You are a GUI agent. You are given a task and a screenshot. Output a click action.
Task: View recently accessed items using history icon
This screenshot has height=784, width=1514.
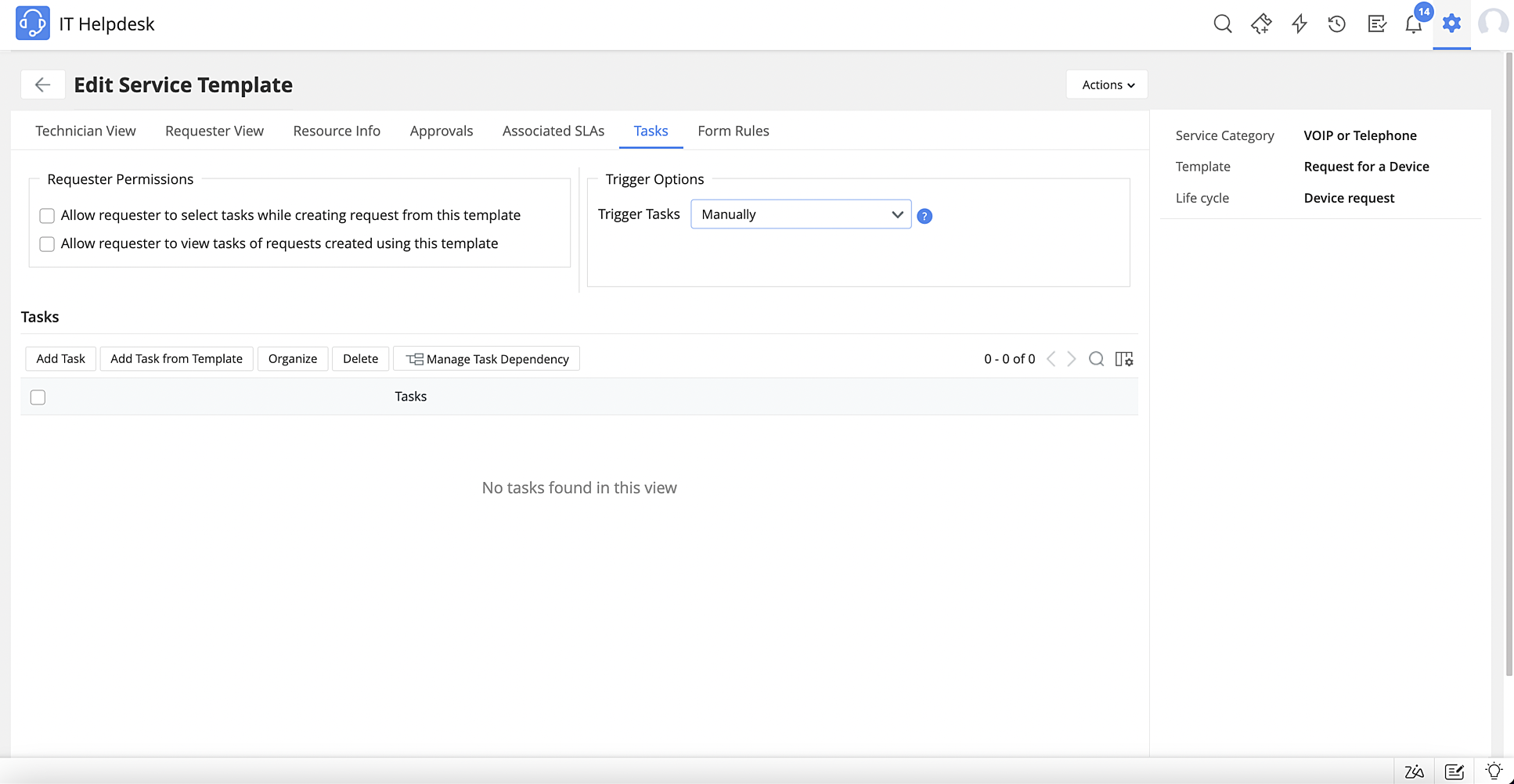point(1336,23)
